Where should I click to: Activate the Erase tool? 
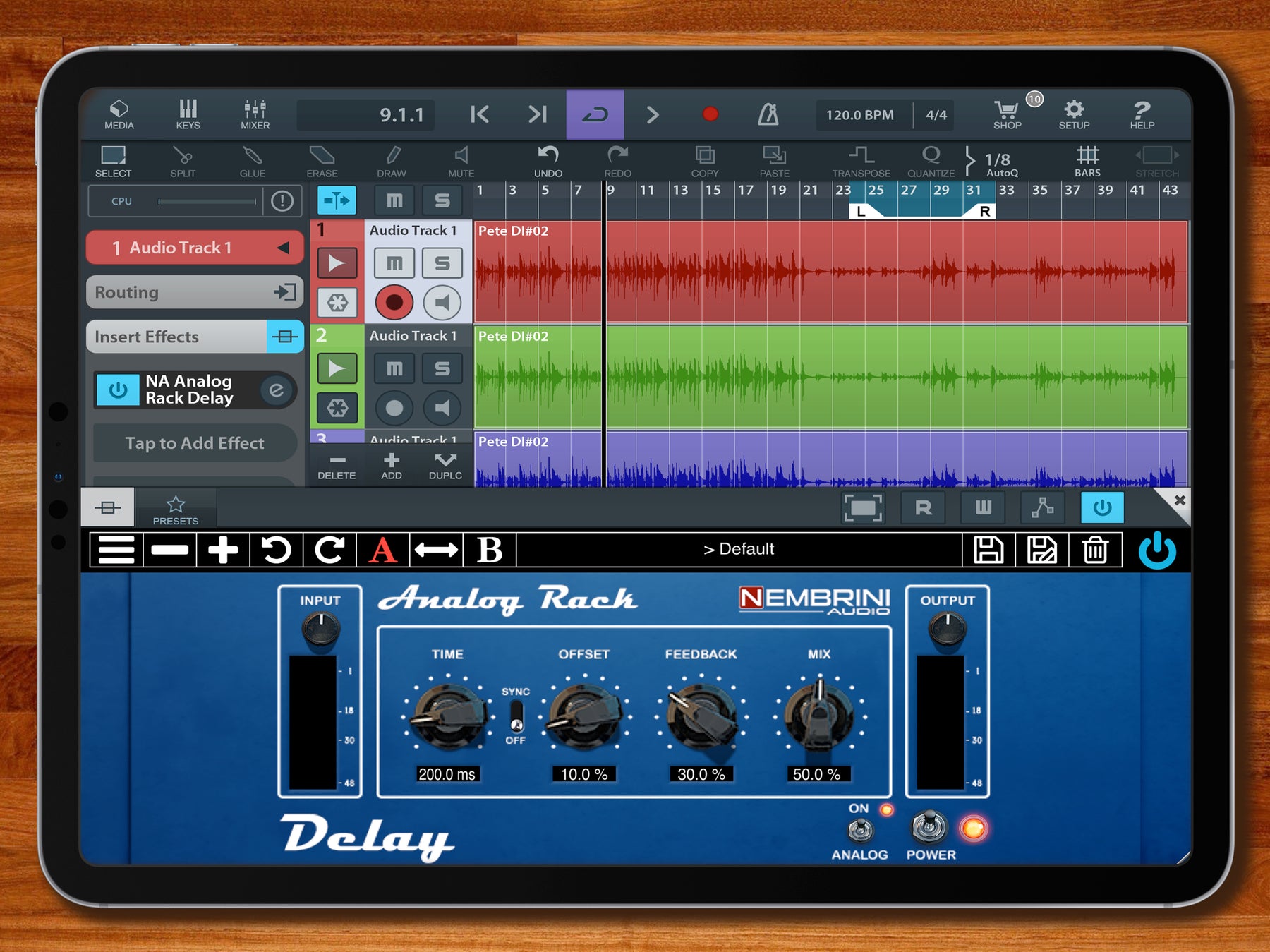coord(322,160)
